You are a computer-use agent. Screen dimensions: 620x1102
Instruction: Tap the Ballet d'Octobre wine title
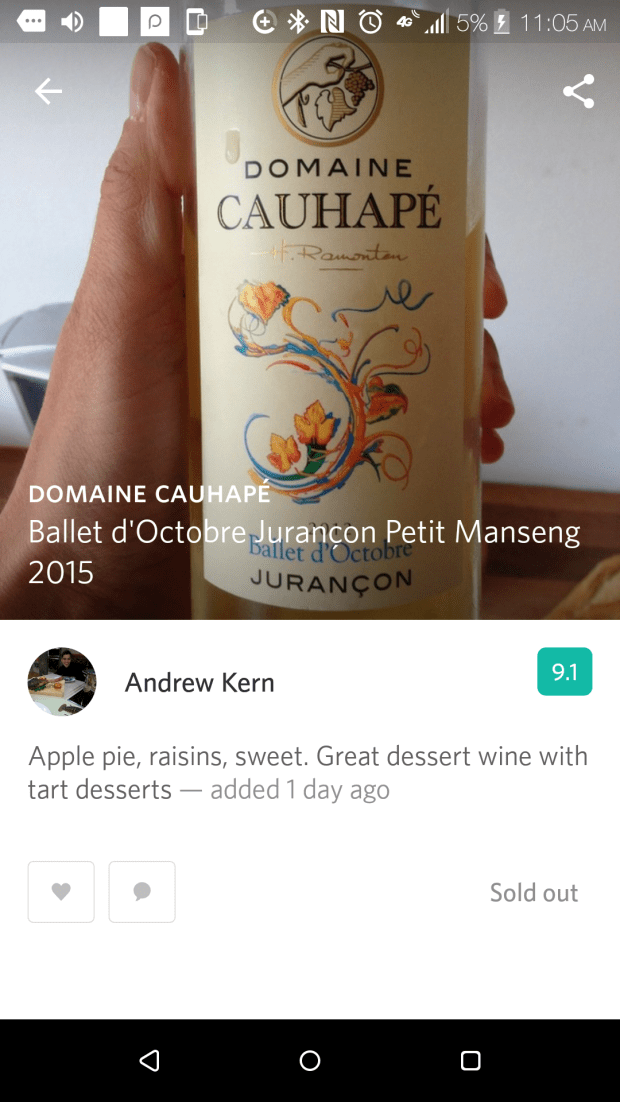[x=304, y=551]
